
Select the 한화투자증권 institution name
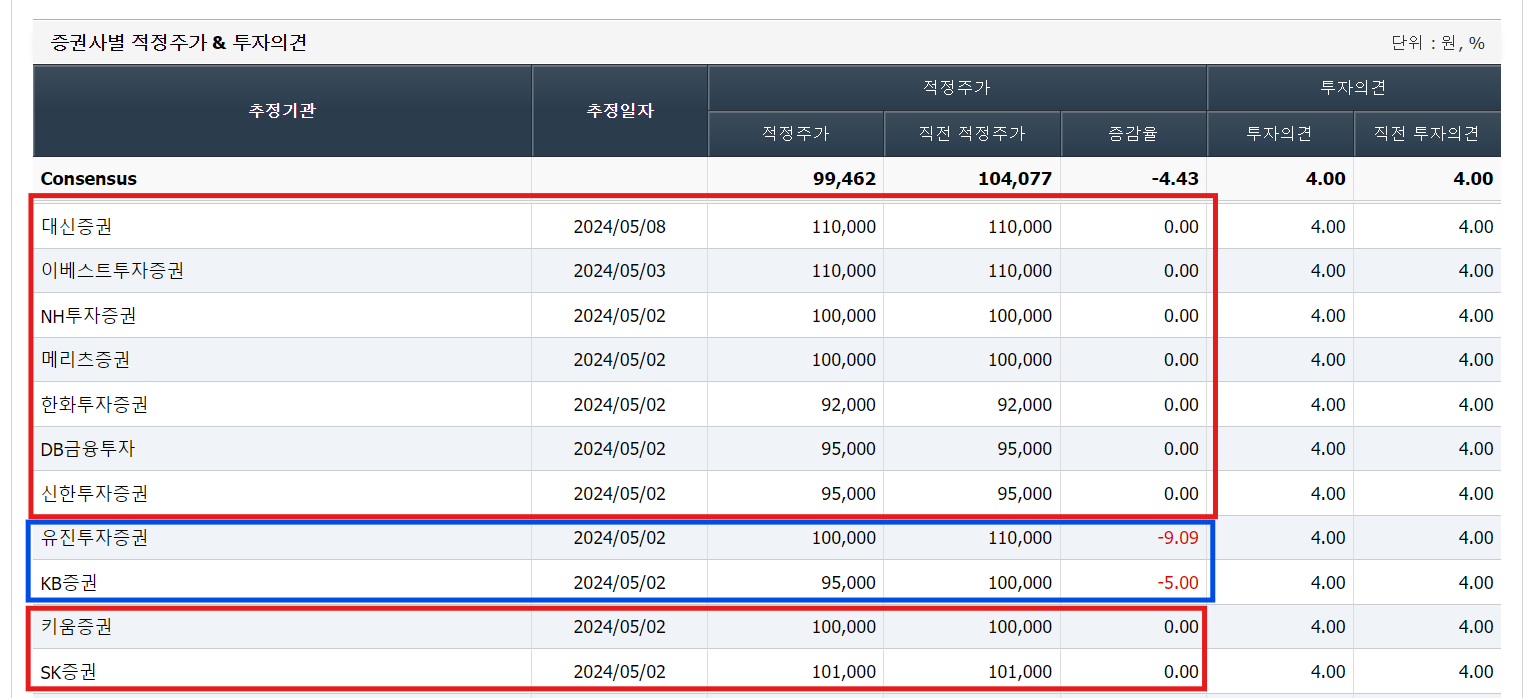tap(94, 405)
